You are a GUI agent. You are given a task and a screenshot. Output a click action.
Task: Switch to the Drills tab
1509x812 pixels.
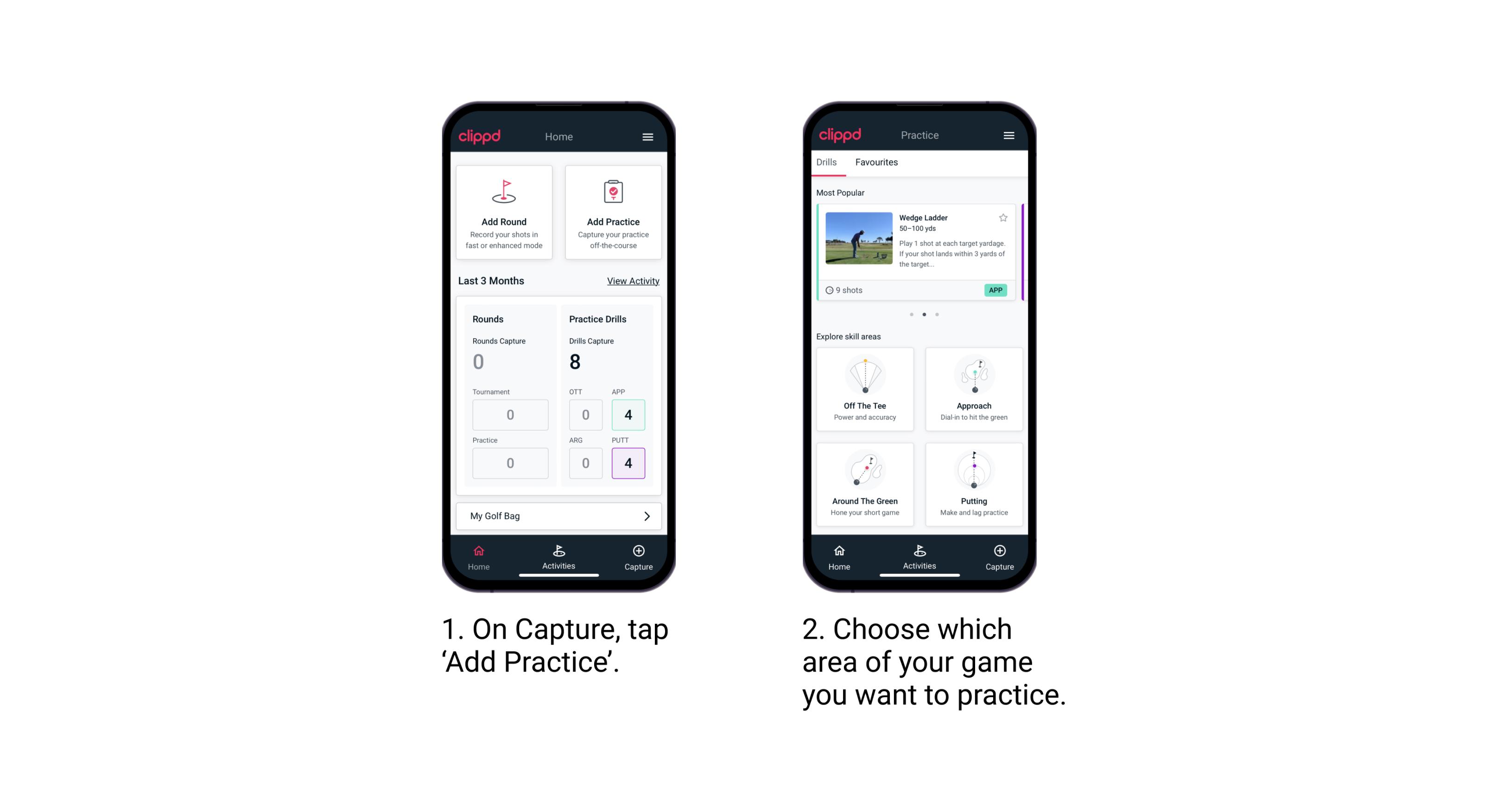[830, 163]
